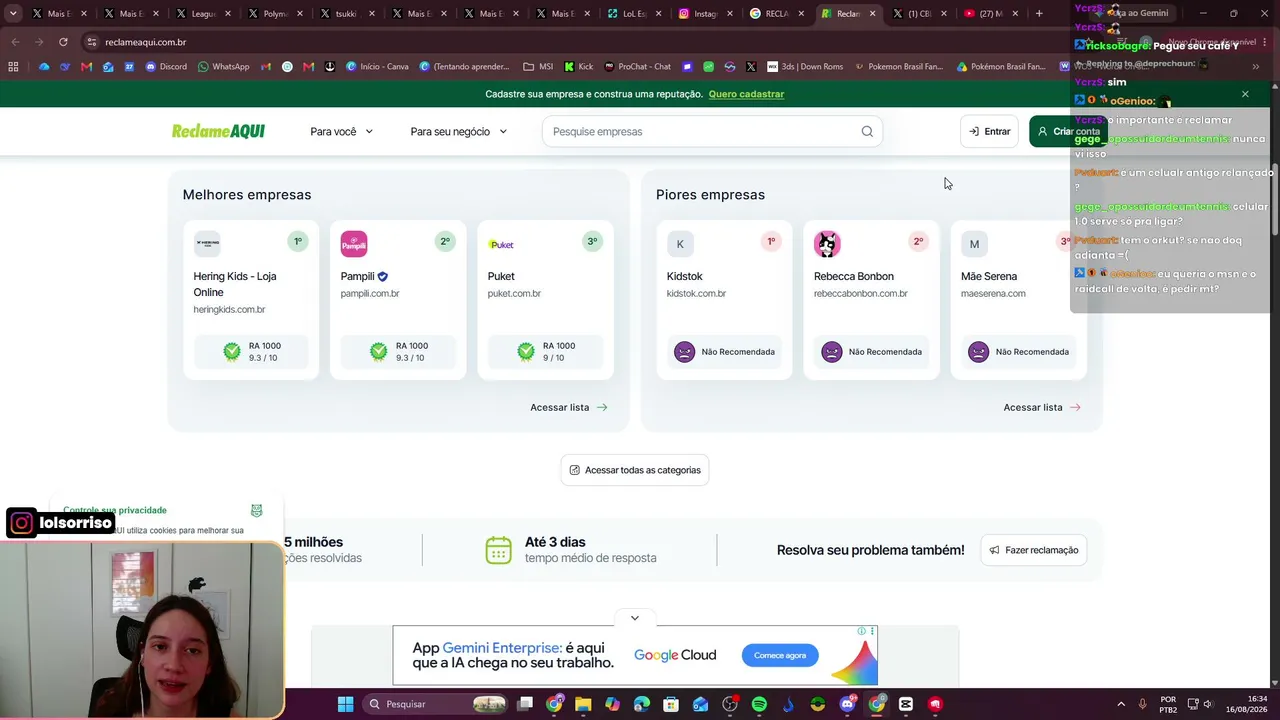Open the 3ds | Down Roms bookmark

[805, 67]
